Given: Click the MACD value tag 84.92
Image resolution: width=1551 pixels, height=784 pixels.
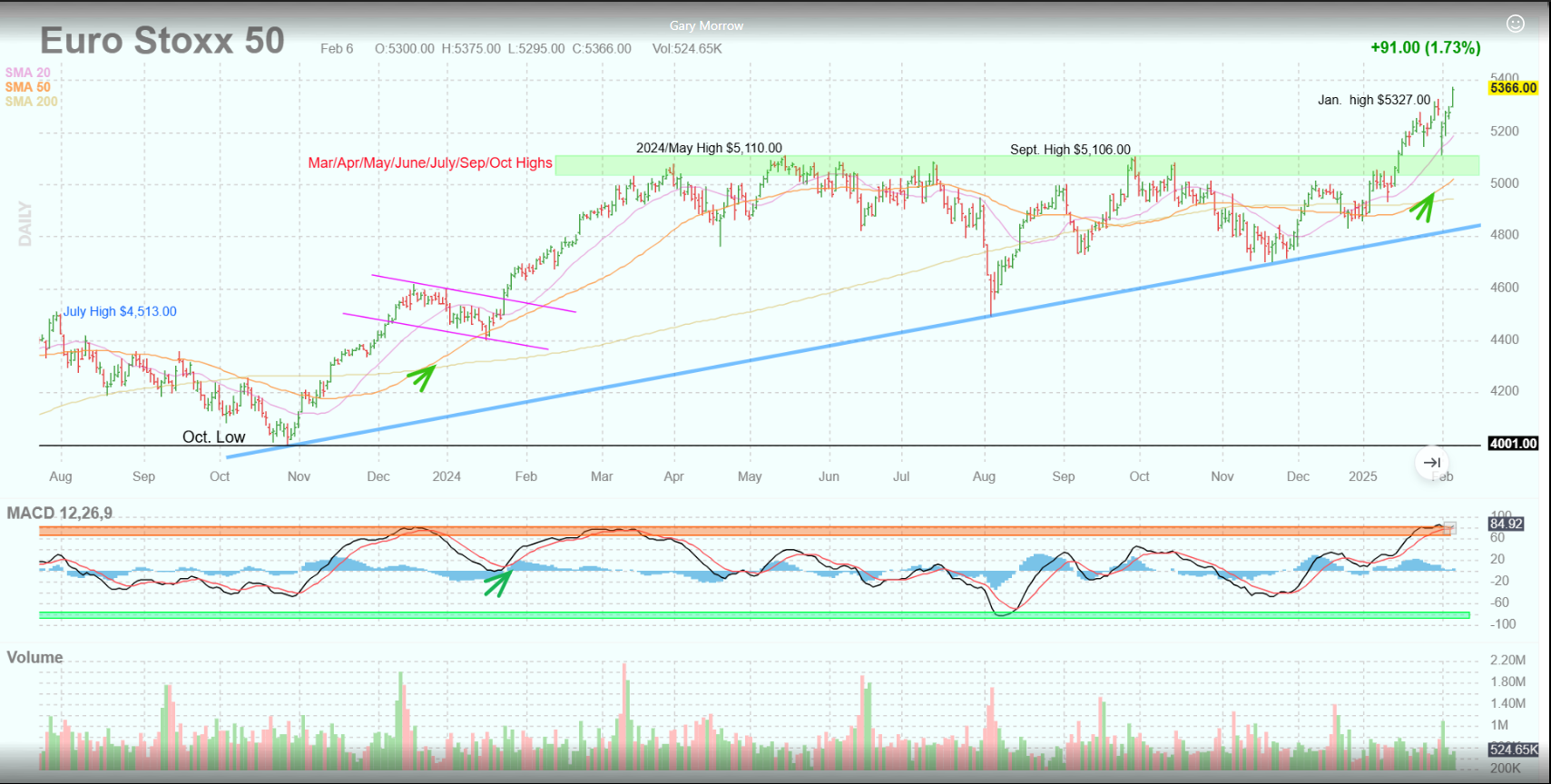Looking at the screenshot, I should coord(1506,524).
